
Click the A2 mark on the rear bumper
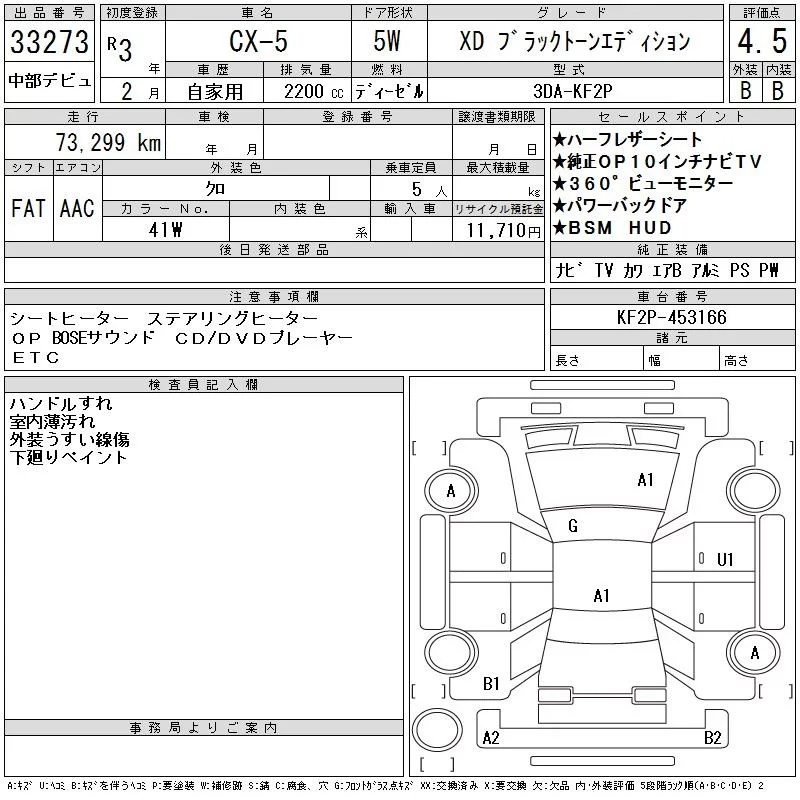[491, 738]
